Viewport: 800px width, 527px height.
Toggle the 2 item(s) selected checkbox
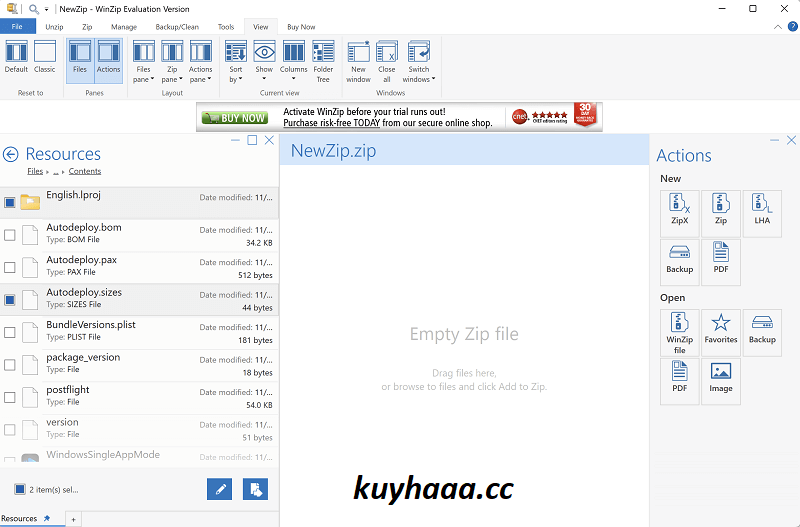click(x=20, y=490)
